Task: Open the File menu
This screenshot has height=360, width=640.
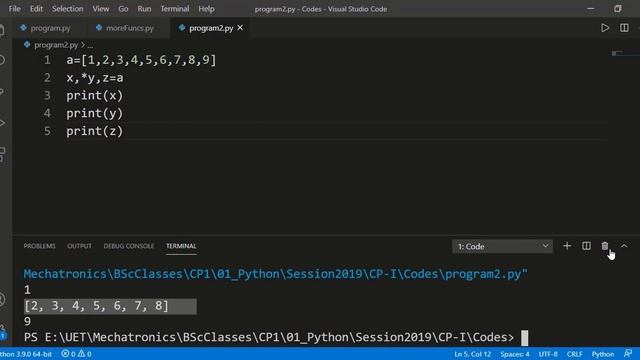Action: click(15, 9)
